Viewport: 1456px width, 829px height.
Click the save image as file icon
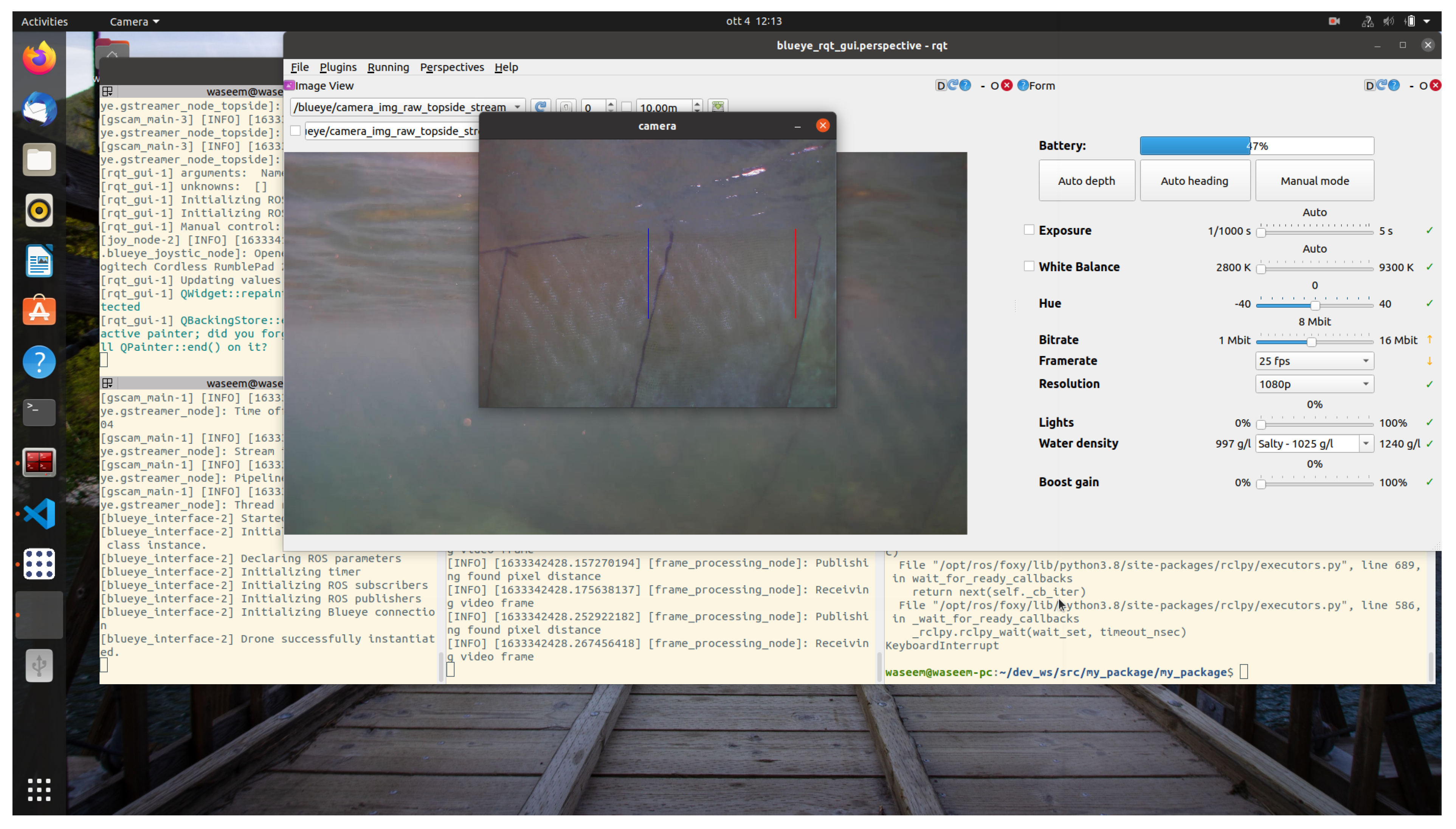pos(718,107)
